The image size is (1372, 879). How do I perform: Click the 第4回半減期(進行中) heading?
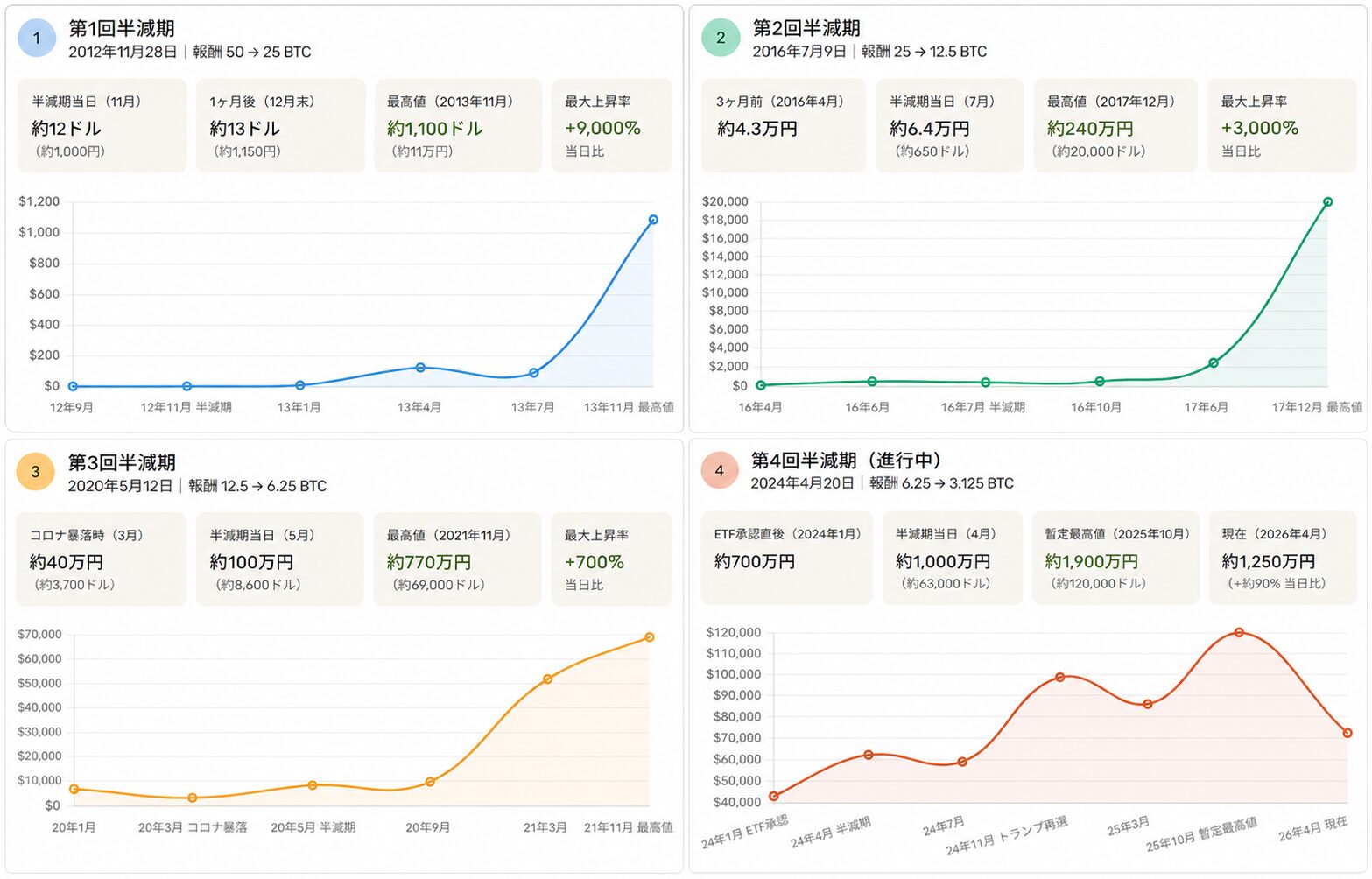[x=846, y=461]
